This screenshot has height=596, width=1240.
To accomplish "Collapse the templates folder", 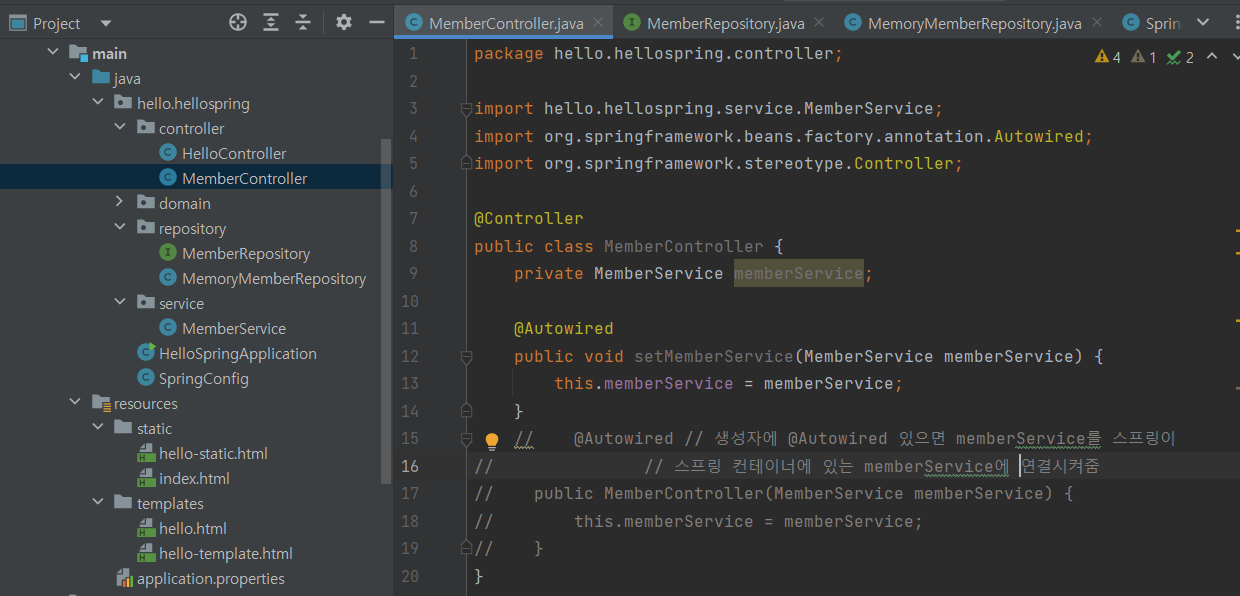I will pyautogui.click(x=98, y=503).
